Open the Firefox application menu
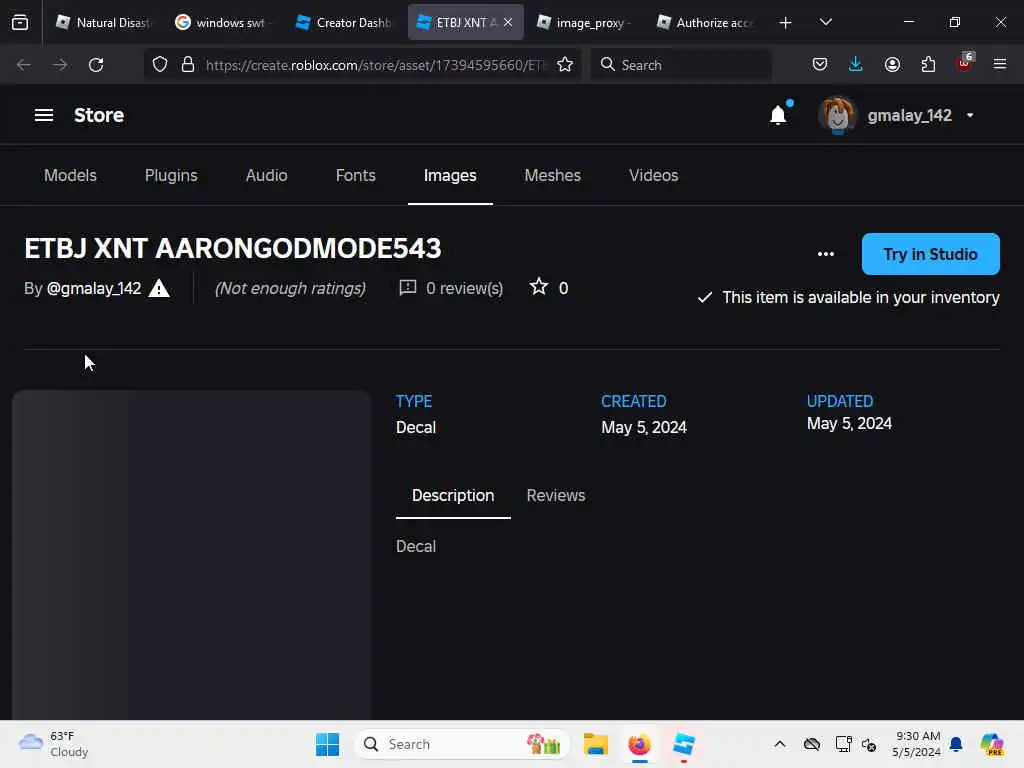Screen dimensions: 1024x768 [x=1000, y=65]
